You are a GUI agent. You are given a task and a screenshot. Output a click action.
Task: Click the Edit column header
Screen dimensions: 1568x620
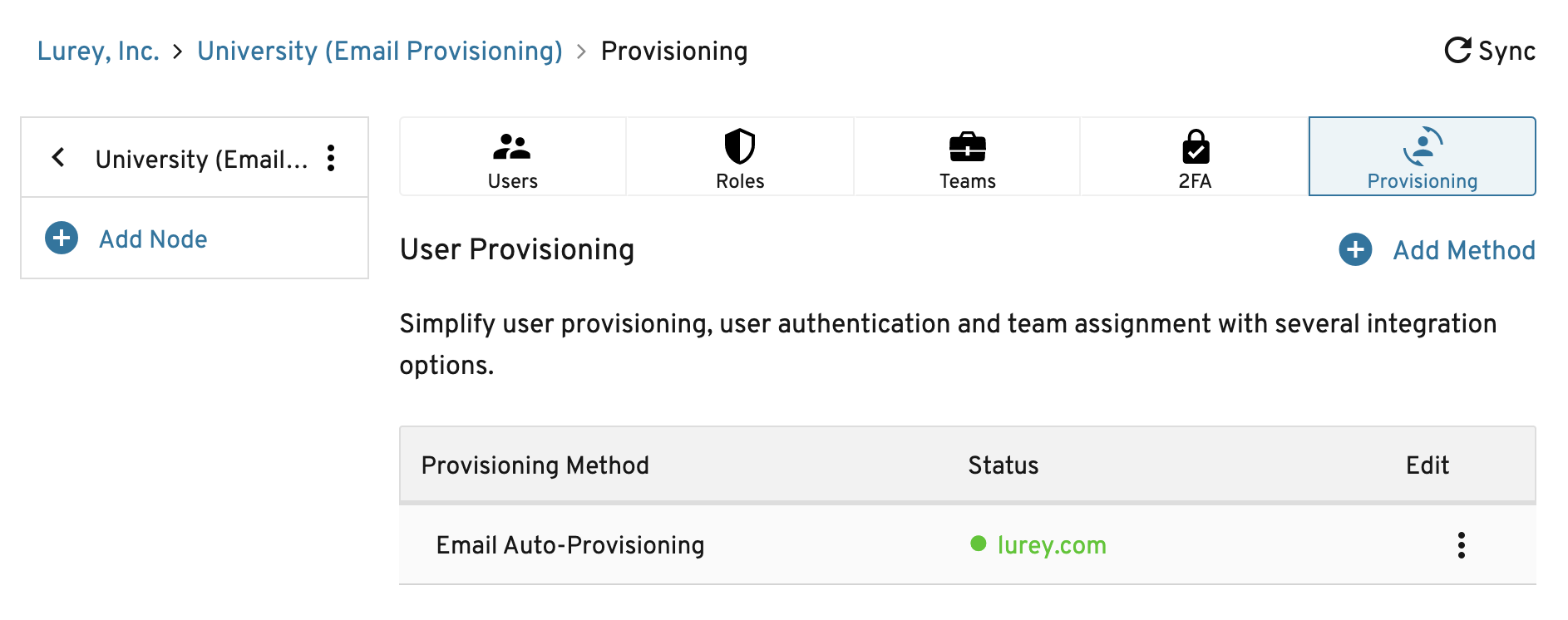[x=1427, y=465]
